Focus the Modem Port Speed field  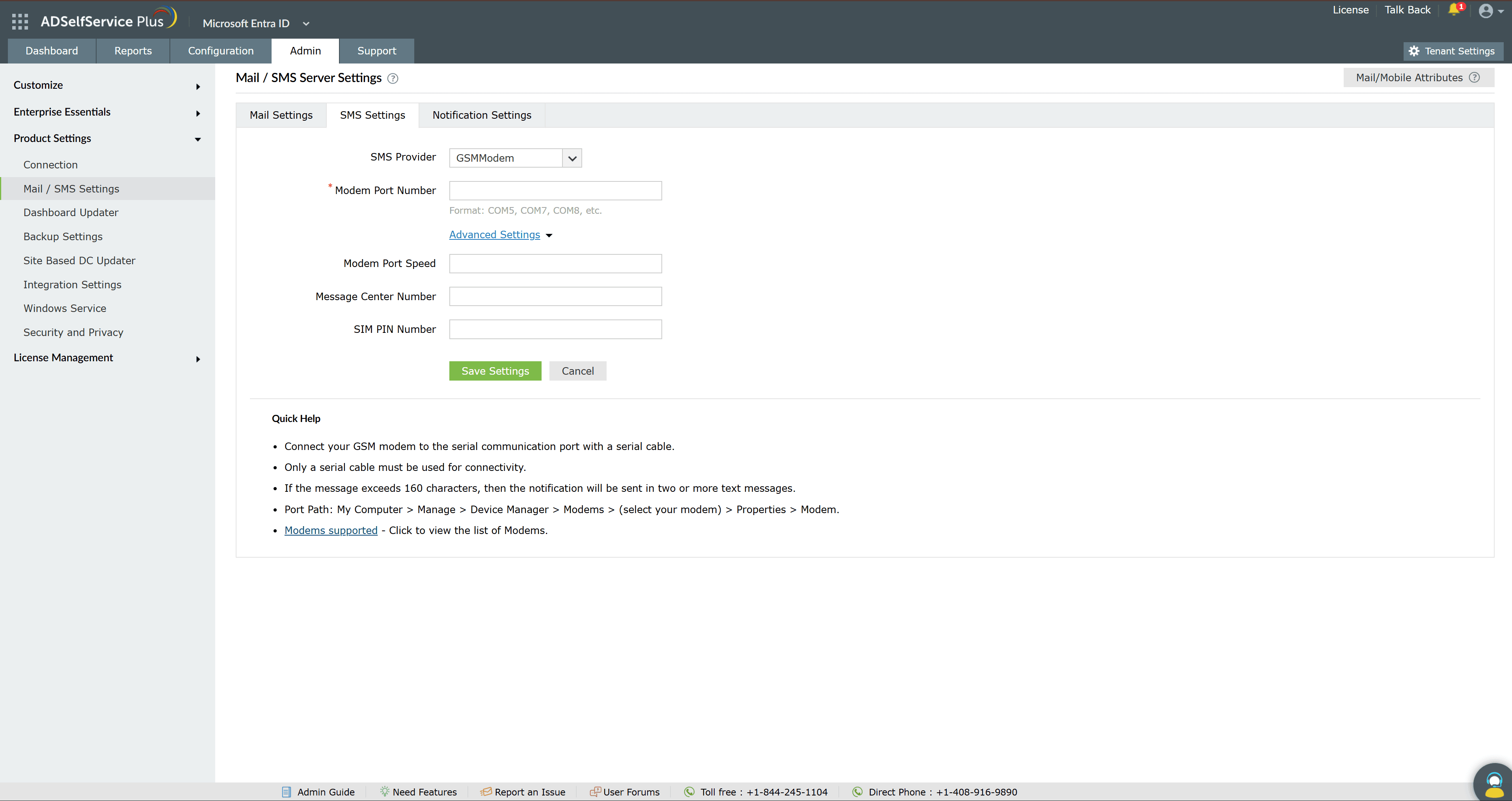556,264
